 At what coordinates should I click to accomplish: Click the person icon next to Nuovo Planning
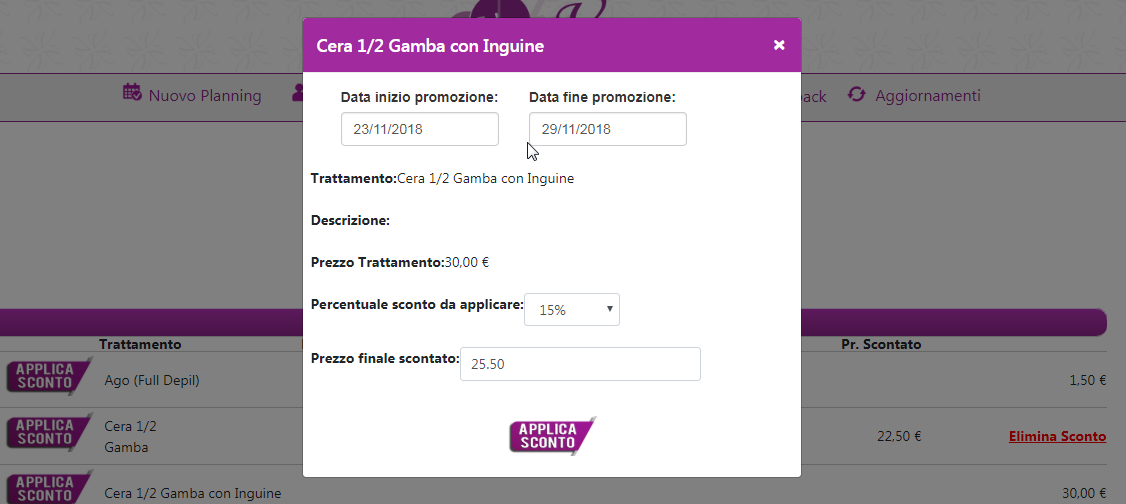coord(297,93)
